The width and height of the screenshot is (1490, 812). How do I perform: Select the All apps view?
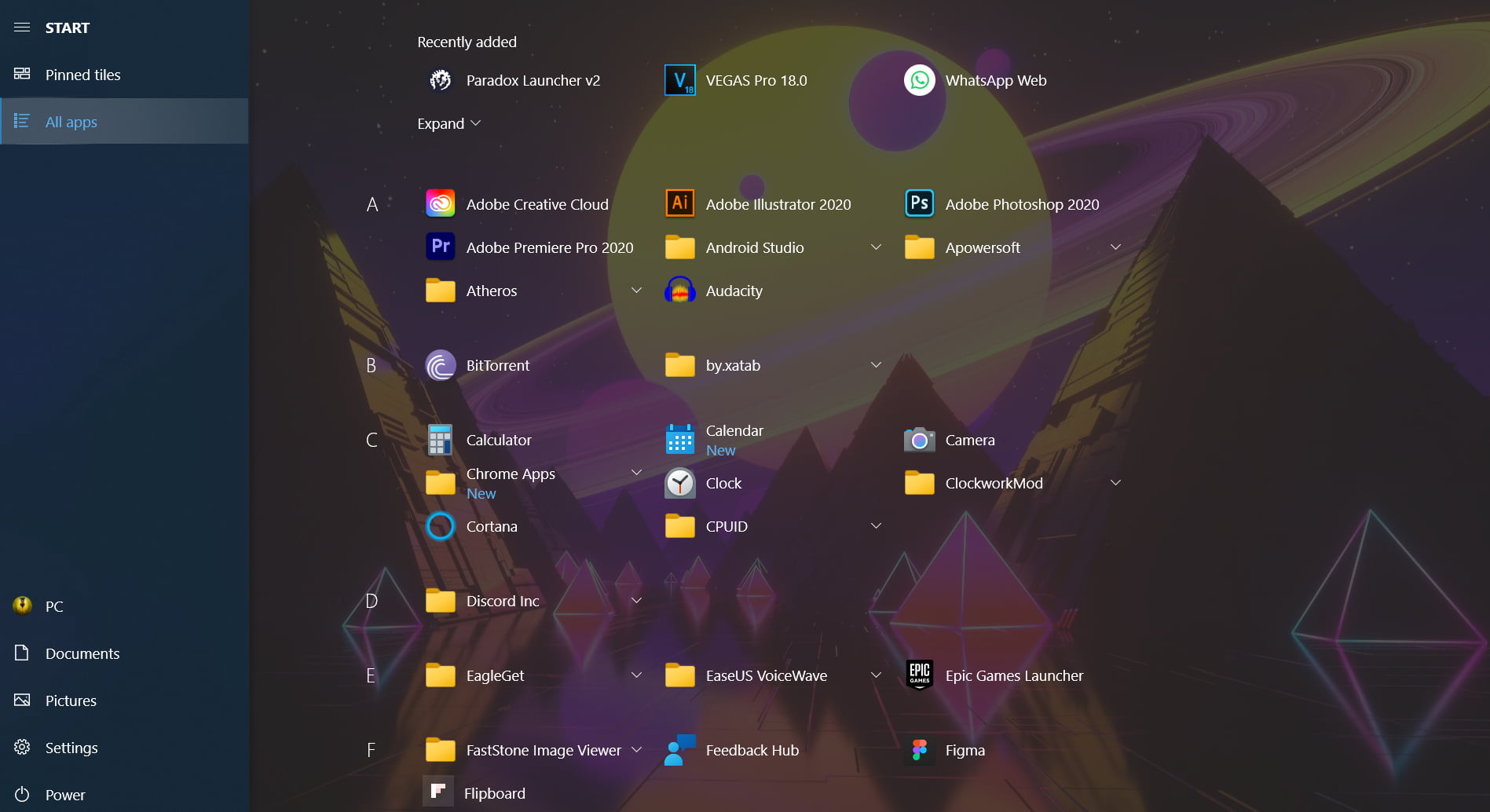[124, 121]
